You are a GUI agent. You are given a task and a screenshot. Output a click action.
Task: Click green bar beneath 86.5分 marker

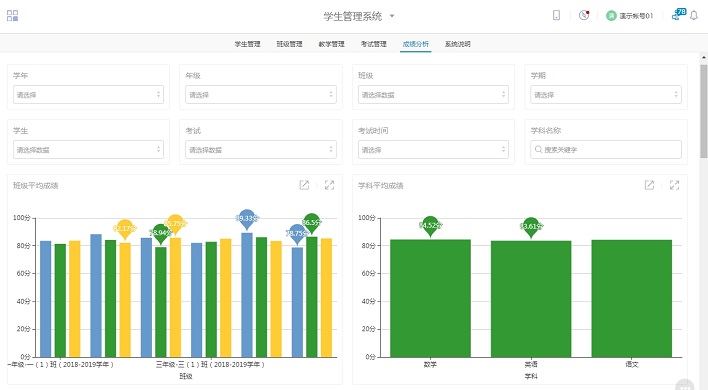click(x=312, y=297)
